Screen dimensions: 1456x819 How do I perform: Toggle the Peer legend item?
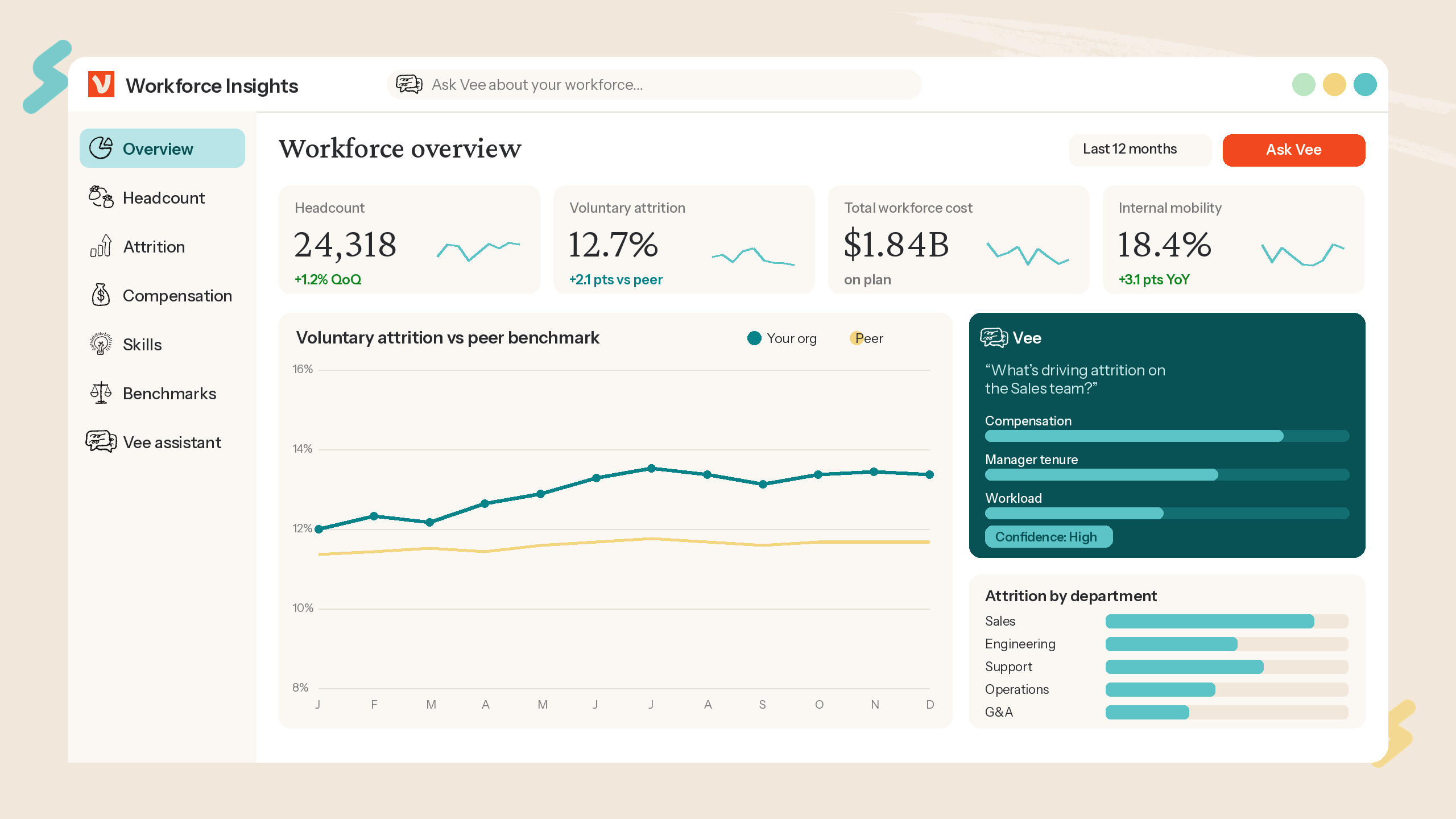pyautogui.click(x=866, y=338)
